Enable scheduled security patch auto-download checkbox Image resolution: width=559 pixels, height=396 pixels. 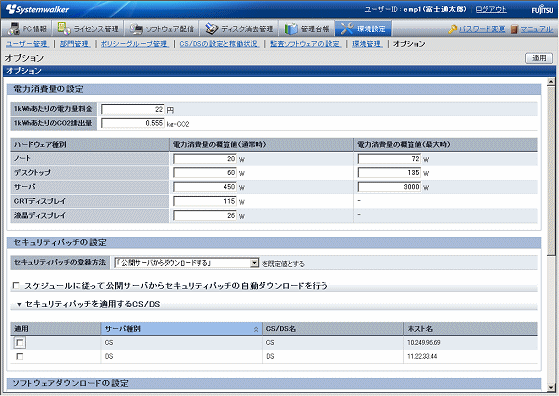[16, 286]
